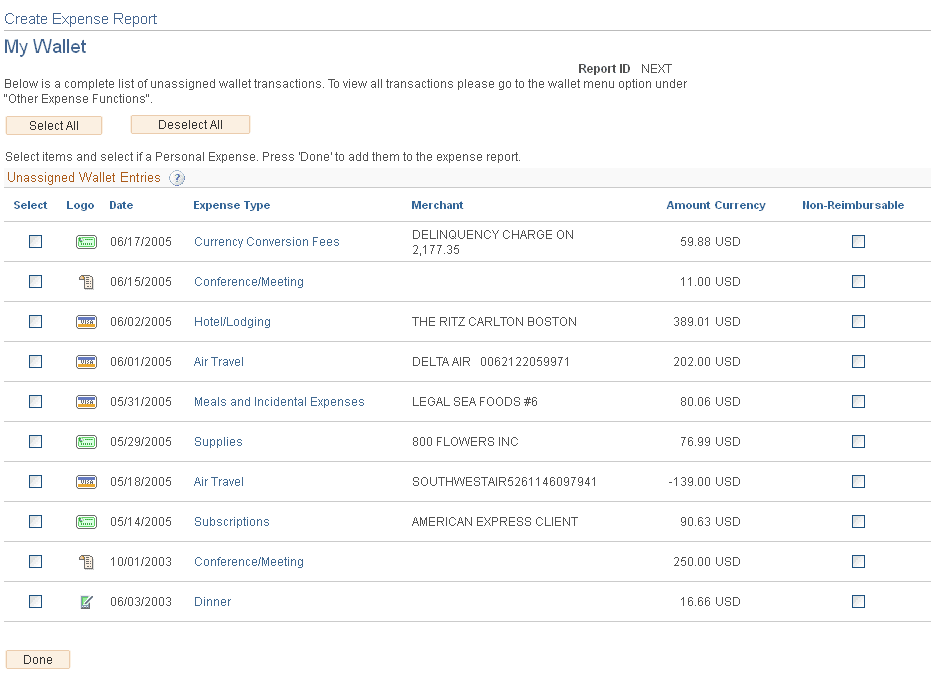This screenshot has height=680, width=933.
Task: Click the credit card logo for Currency Conversion Fees
Action: (x=86, y=241)
